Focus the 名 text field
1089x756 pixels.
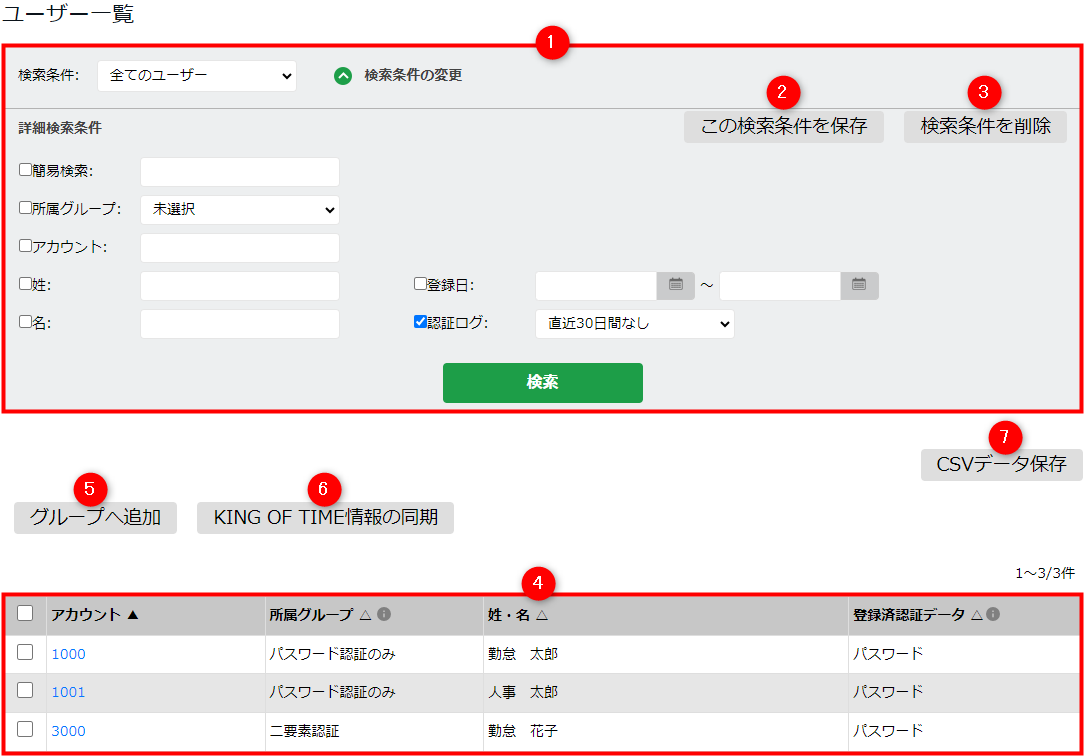coord(240,324)
